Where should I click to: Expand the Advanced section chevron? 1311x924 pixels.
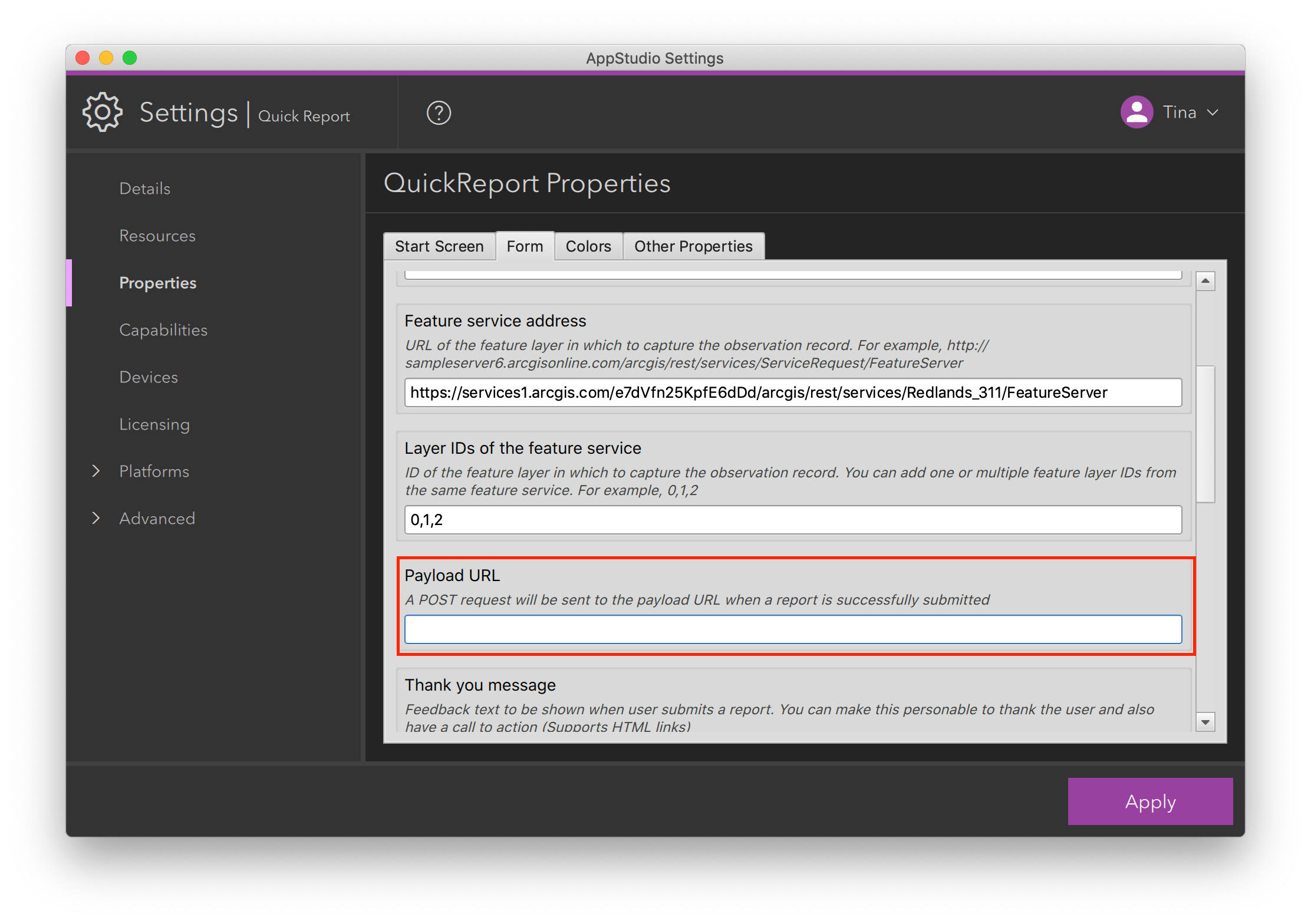(x=96, y=518)
